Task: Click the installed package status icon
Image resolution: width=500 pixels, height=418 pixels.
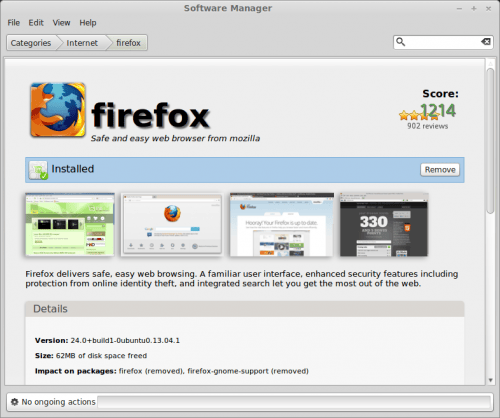Action: point(38,170)
